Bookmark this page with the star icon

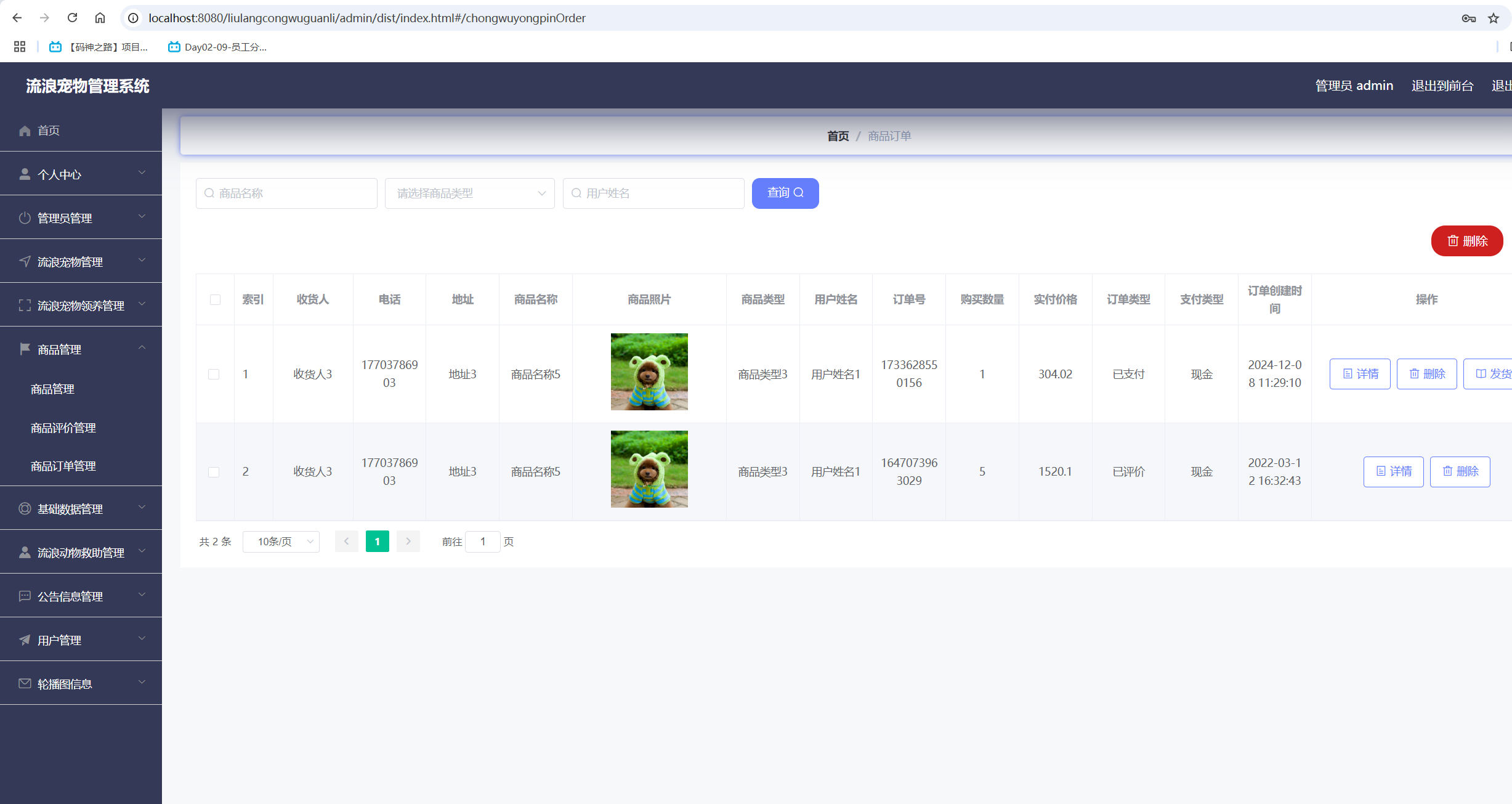1494,18
